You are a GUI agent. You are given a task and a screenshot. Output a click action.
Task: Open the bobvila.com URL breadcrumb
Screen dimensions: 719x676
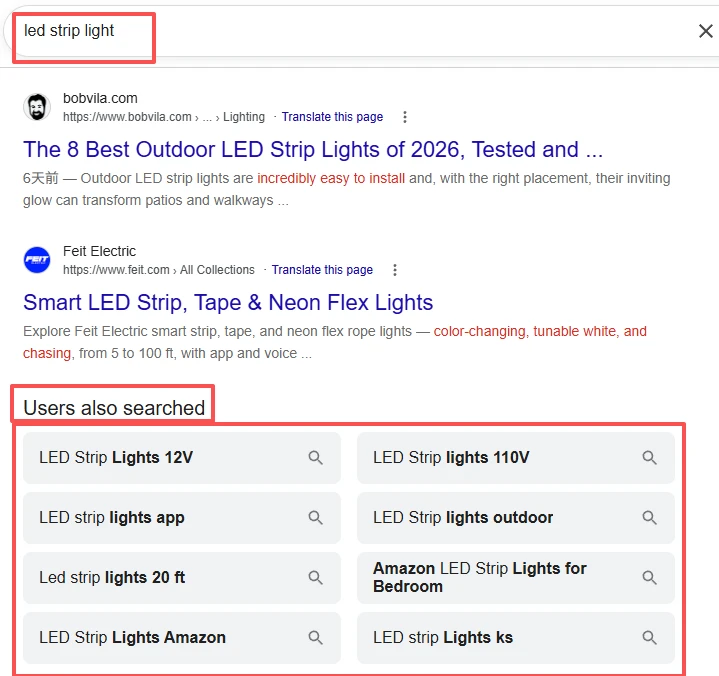(164, 117)
